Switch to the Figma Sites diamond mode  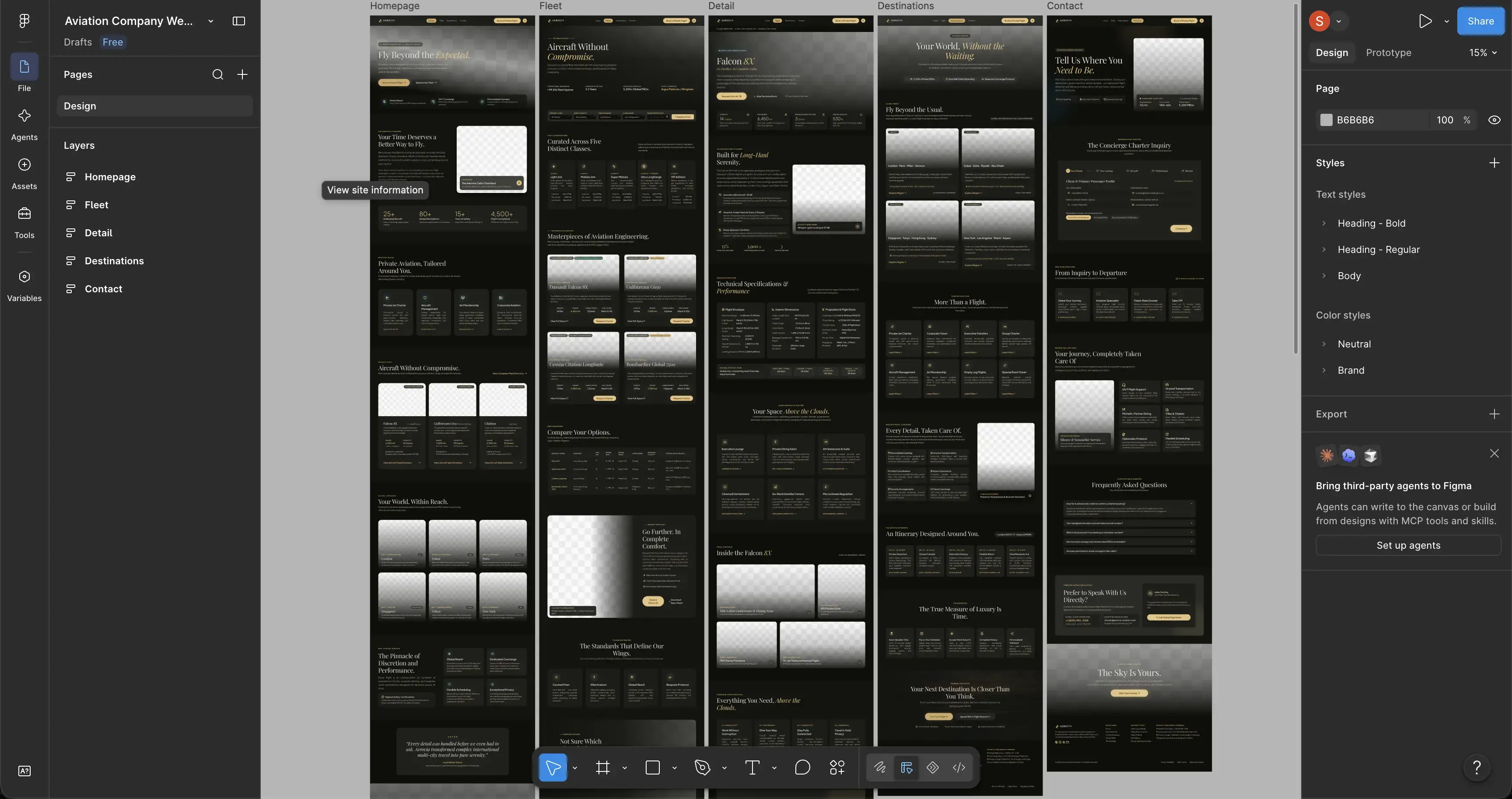tap(932, 767)
